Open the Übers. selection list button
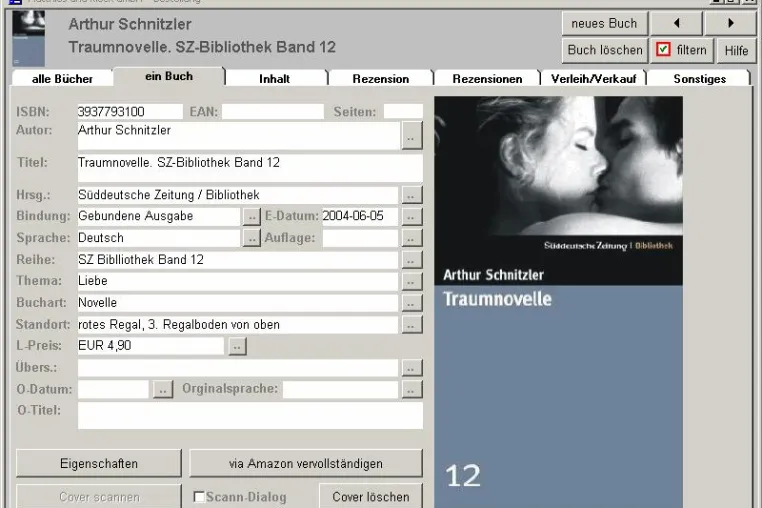The height and width of the screenshot is (508, 762). (412, 368)
